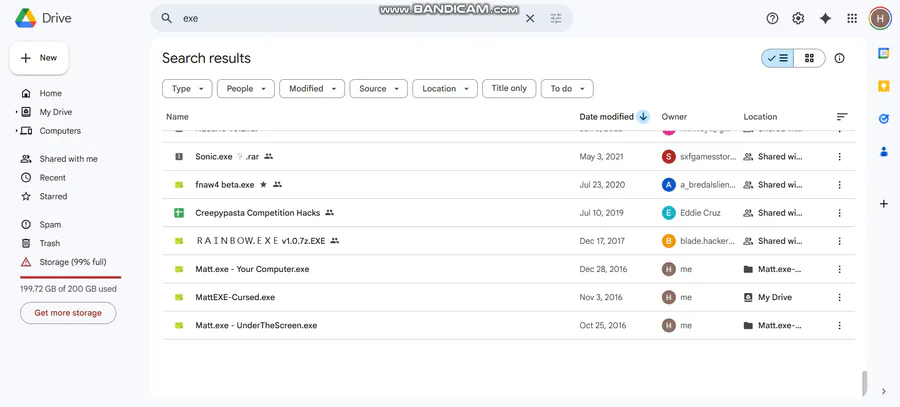Open Google Calendar side panel icon
This screenshot has height=407, width=900.
(x=884, y=53)
